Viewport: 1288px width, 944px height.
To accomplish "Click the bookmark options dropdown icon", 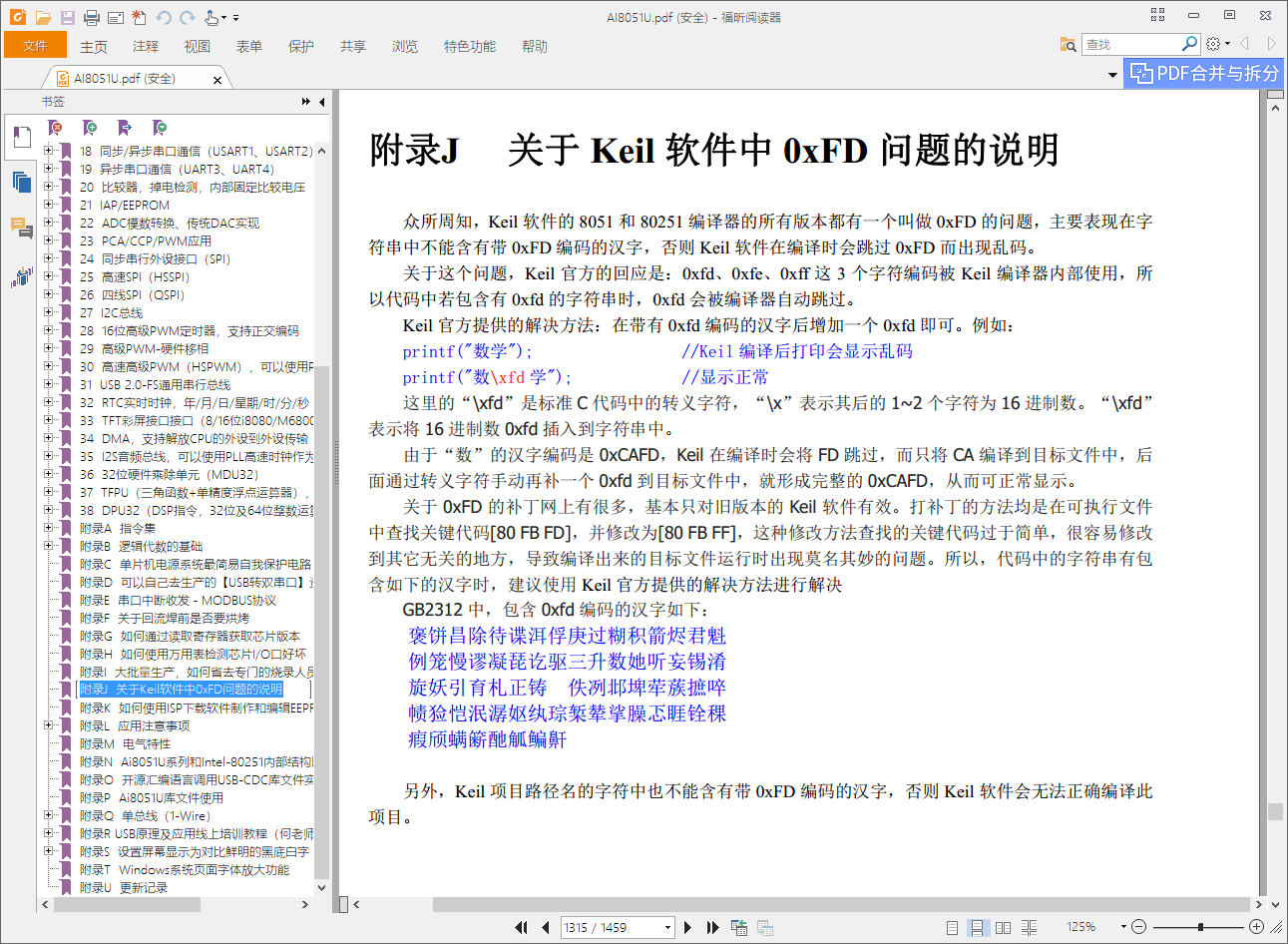I will 160,128.
